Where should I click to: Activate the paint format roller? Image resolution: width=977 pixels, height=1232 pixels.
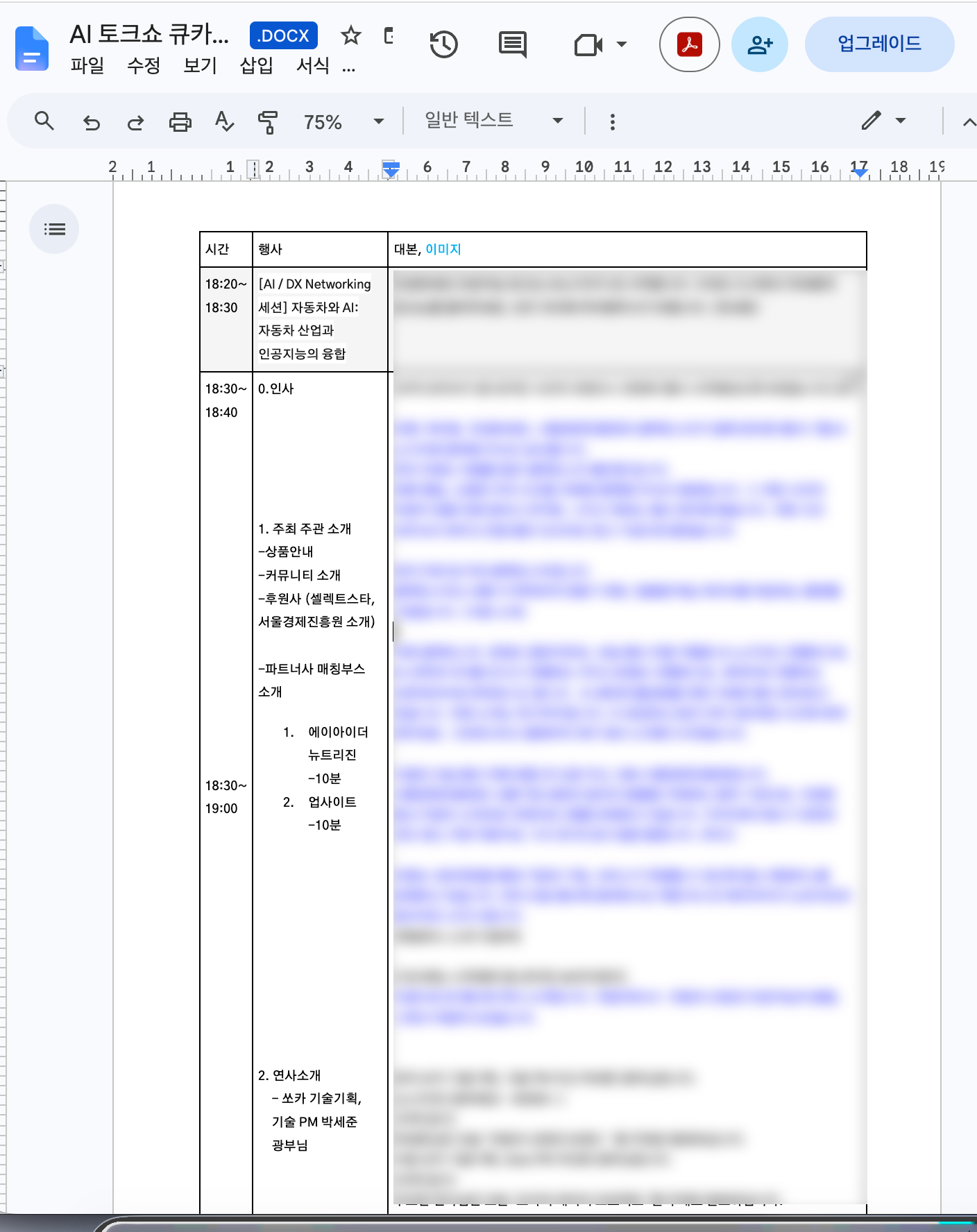click(x=268, y=122)
